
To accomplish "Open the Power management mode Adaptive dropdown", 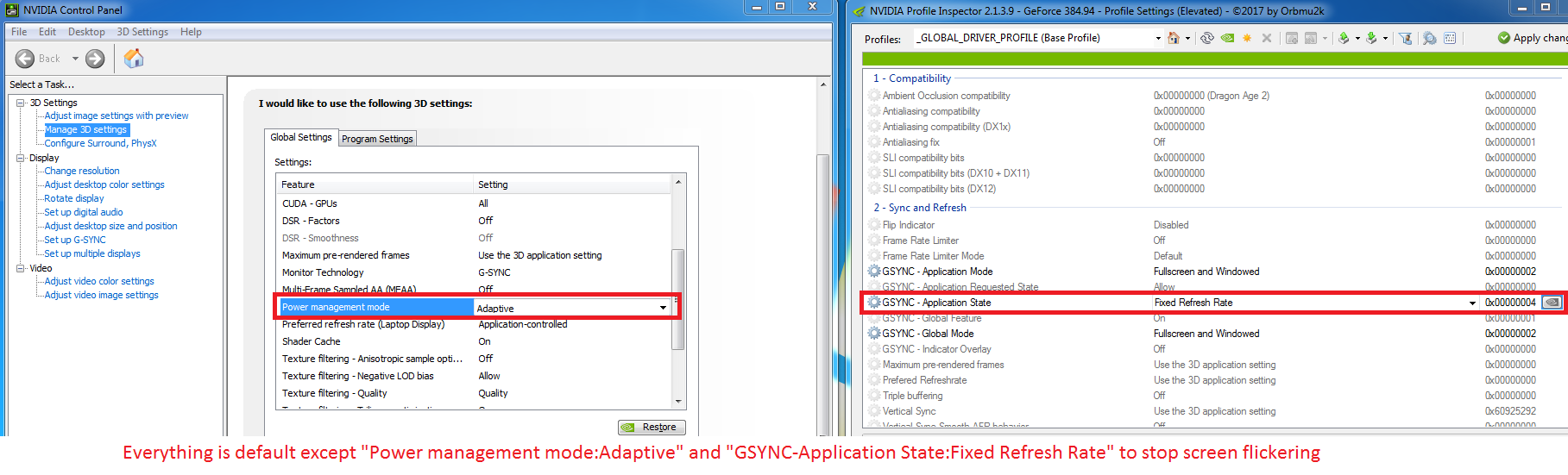I will 663,308.
